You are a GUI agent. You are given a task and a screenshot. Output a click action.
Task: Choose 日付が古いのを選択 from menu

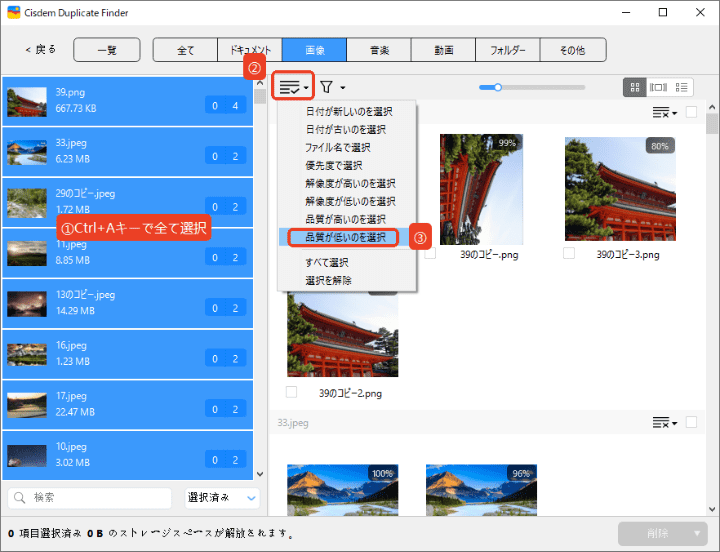[345, 130]
